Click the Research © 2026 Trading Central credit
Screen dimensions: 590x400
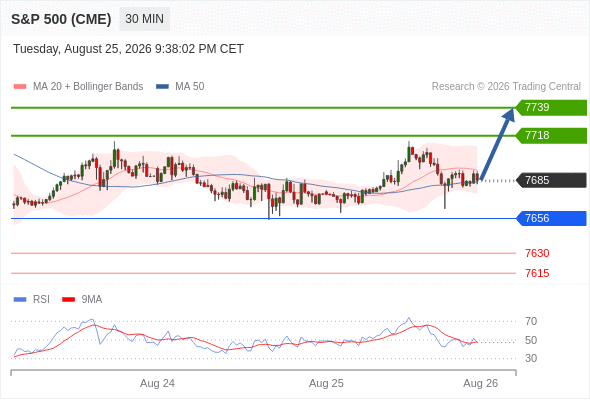[506, 87]
